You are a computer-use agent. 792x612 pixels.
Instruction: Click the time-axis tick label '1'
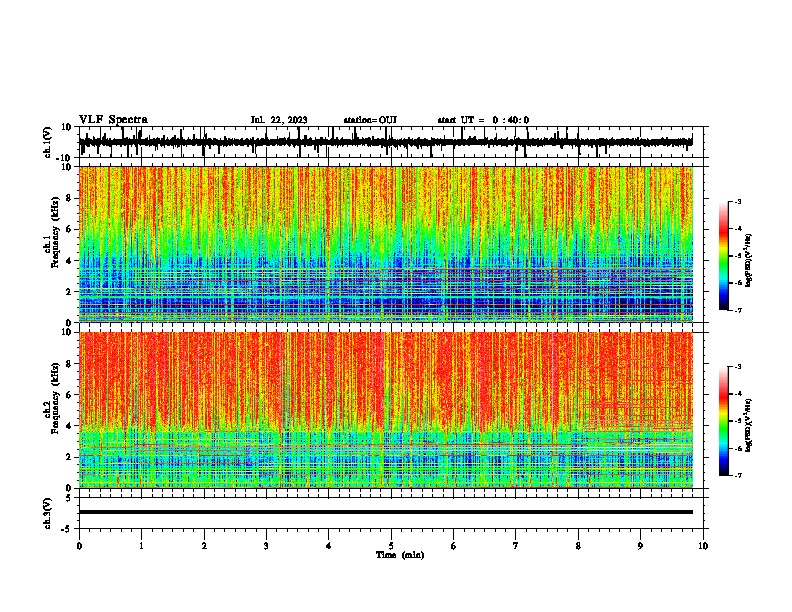(141, 546)
